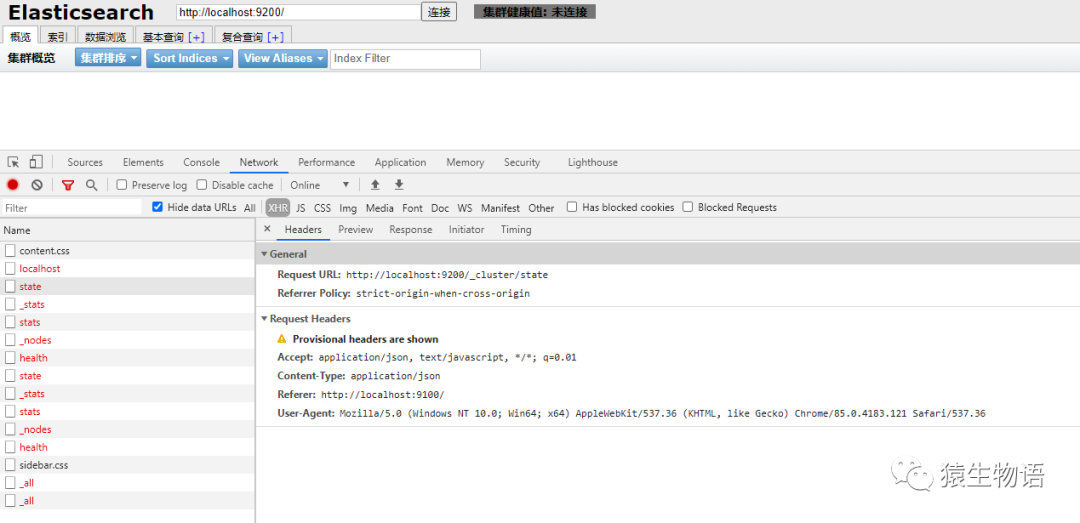Click the Index Filter input

406,59
